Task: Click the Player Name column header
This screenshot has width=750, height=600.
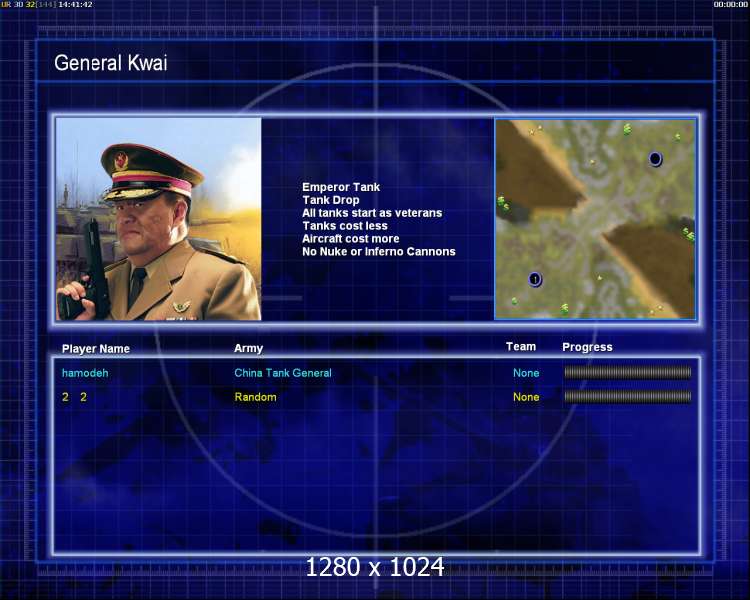Action: tap(96, 349)
